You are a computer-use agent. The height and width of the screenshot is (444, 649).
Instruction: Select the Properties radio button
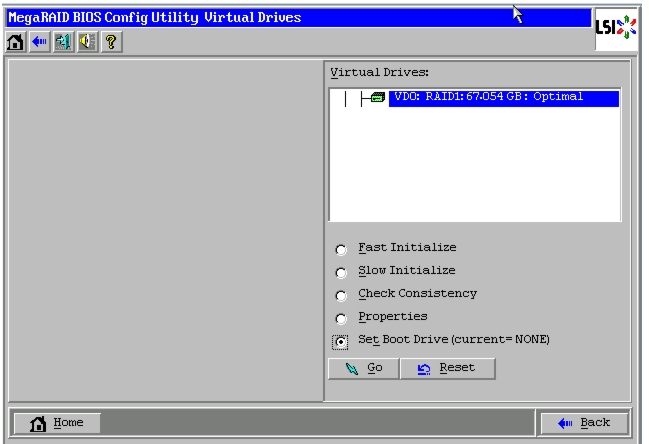[x=341, y=319]
